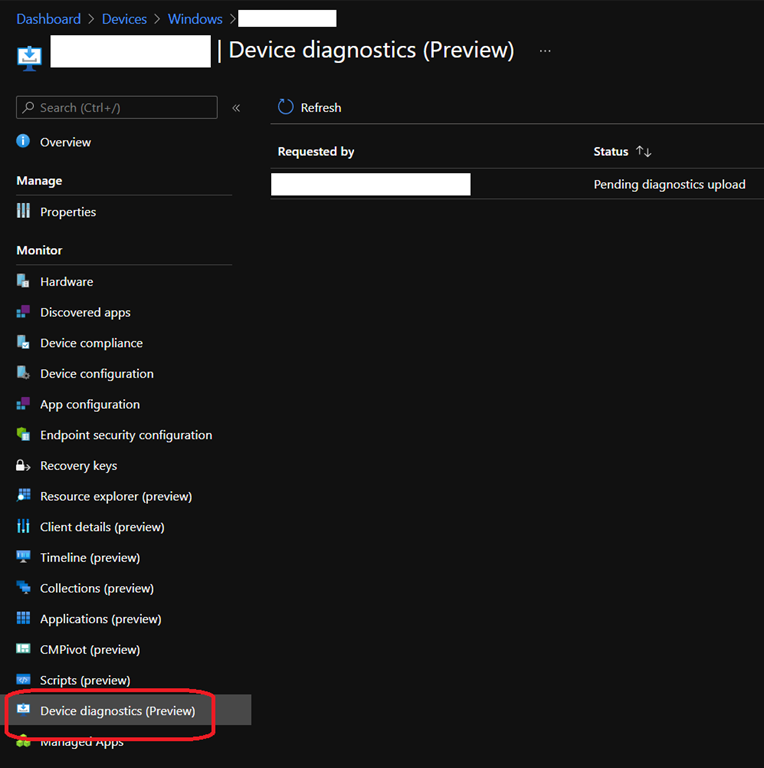Image resolution: width=764 pixels, height=768 pixels.
Task: Click the Refresh circular arrow icon
Action: 286,107
